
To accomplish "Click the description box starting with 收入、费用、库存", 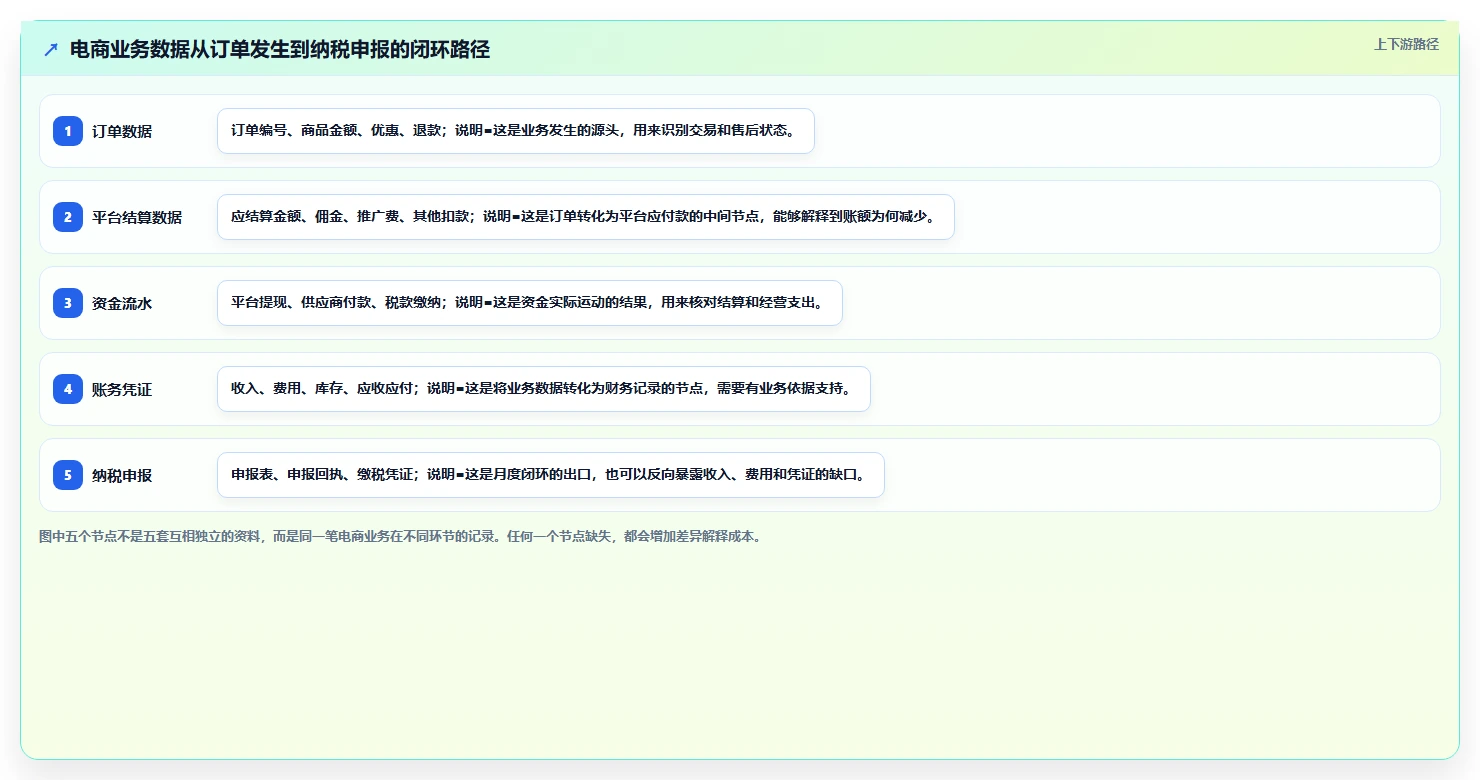I will point(544,389).
